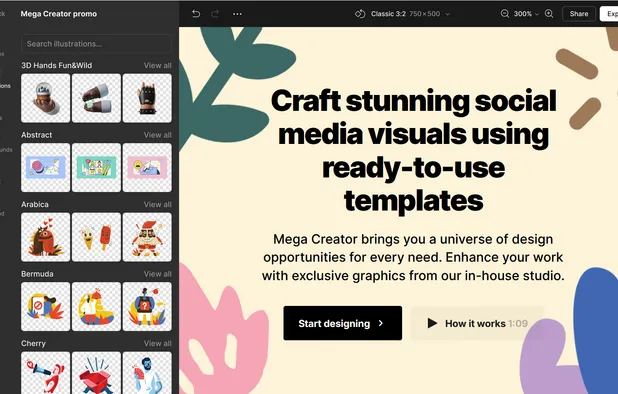618x394 pixels.
Task: Select the Cherry bearded man illustration
Action: point(147,373)
